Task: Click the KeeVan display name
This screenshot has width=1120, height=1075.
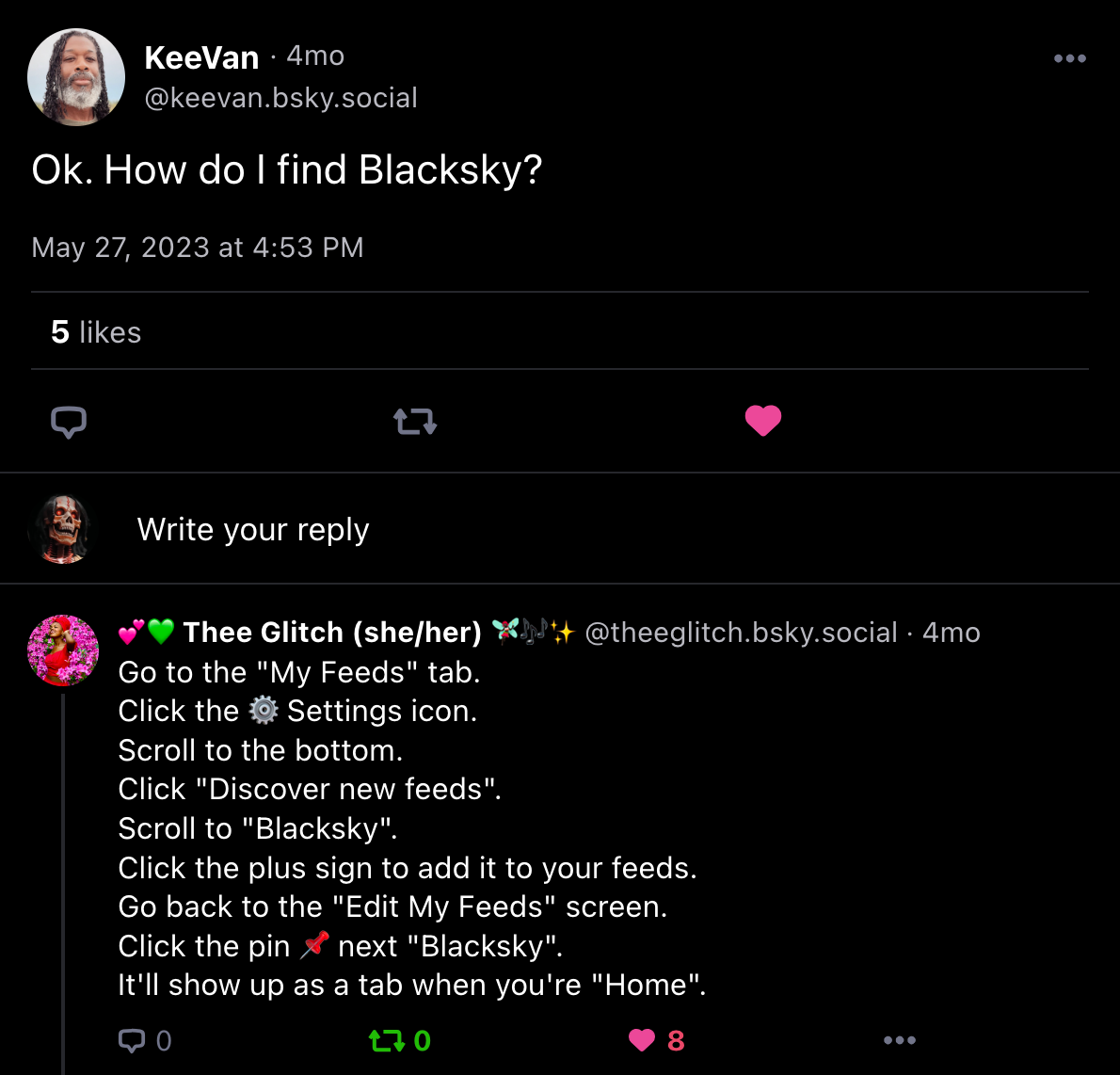Action: 201,57
